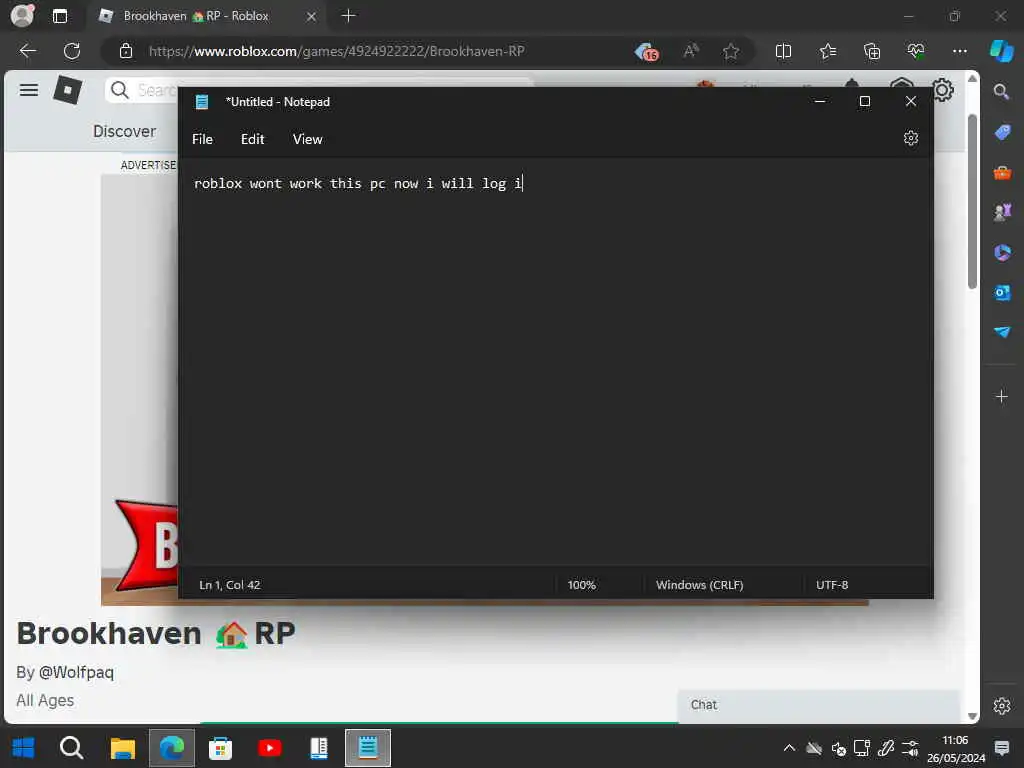Open Edge split screen icon

click(783, 51)
